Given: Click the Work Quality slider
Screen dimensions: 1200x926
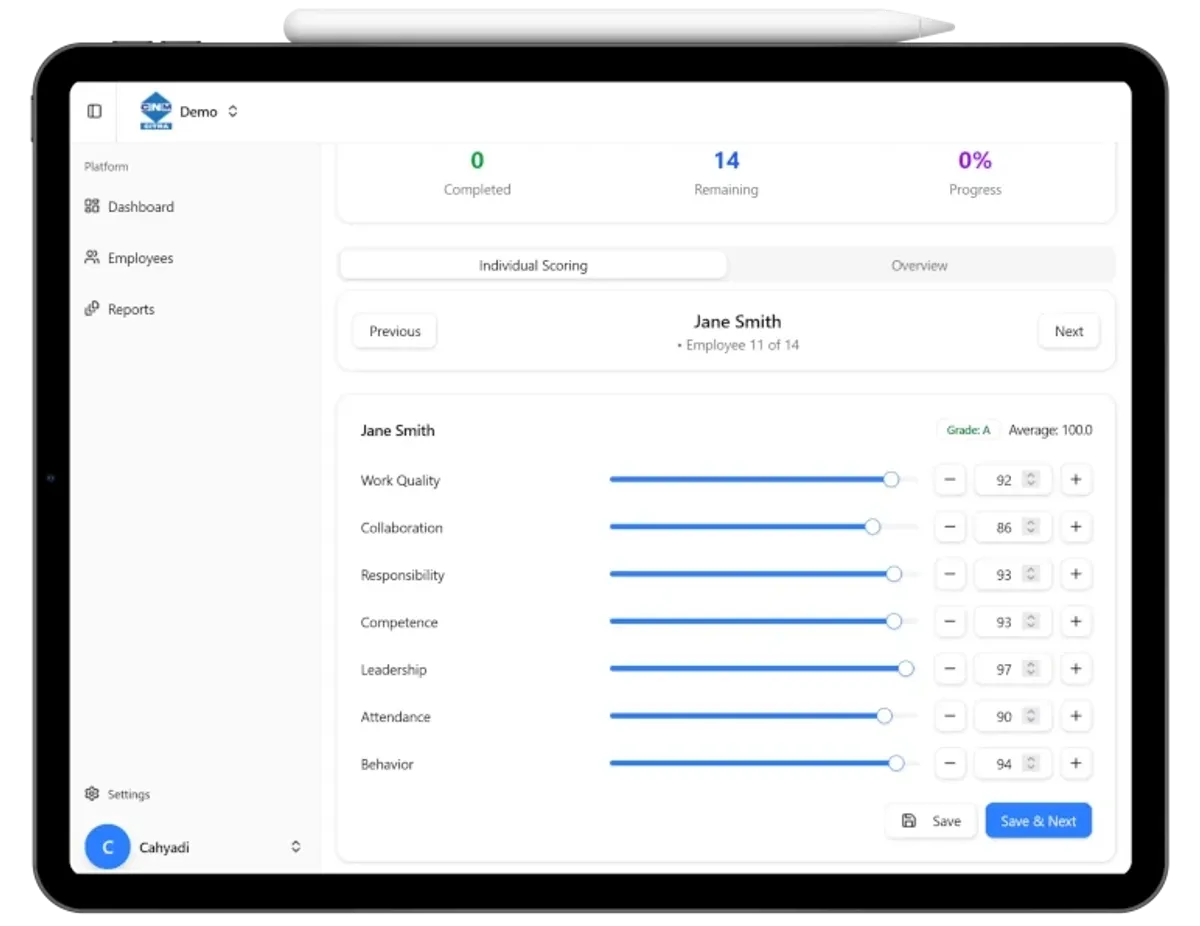Looking at the screenshot, I should tap(764, 480).
